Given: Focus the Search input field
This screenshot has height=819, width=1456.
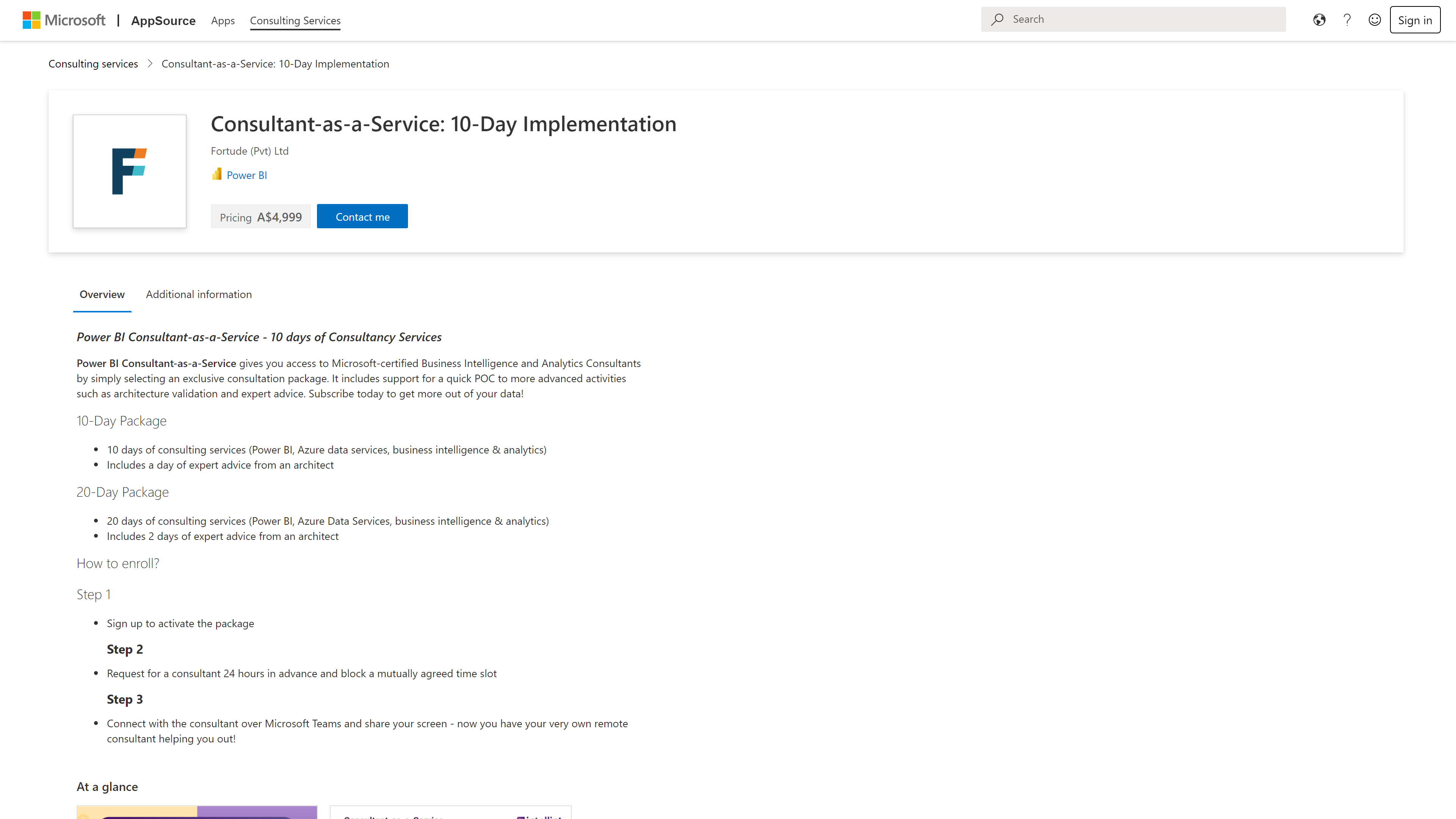Looking at the screenshot, I should click(1142, 19).
